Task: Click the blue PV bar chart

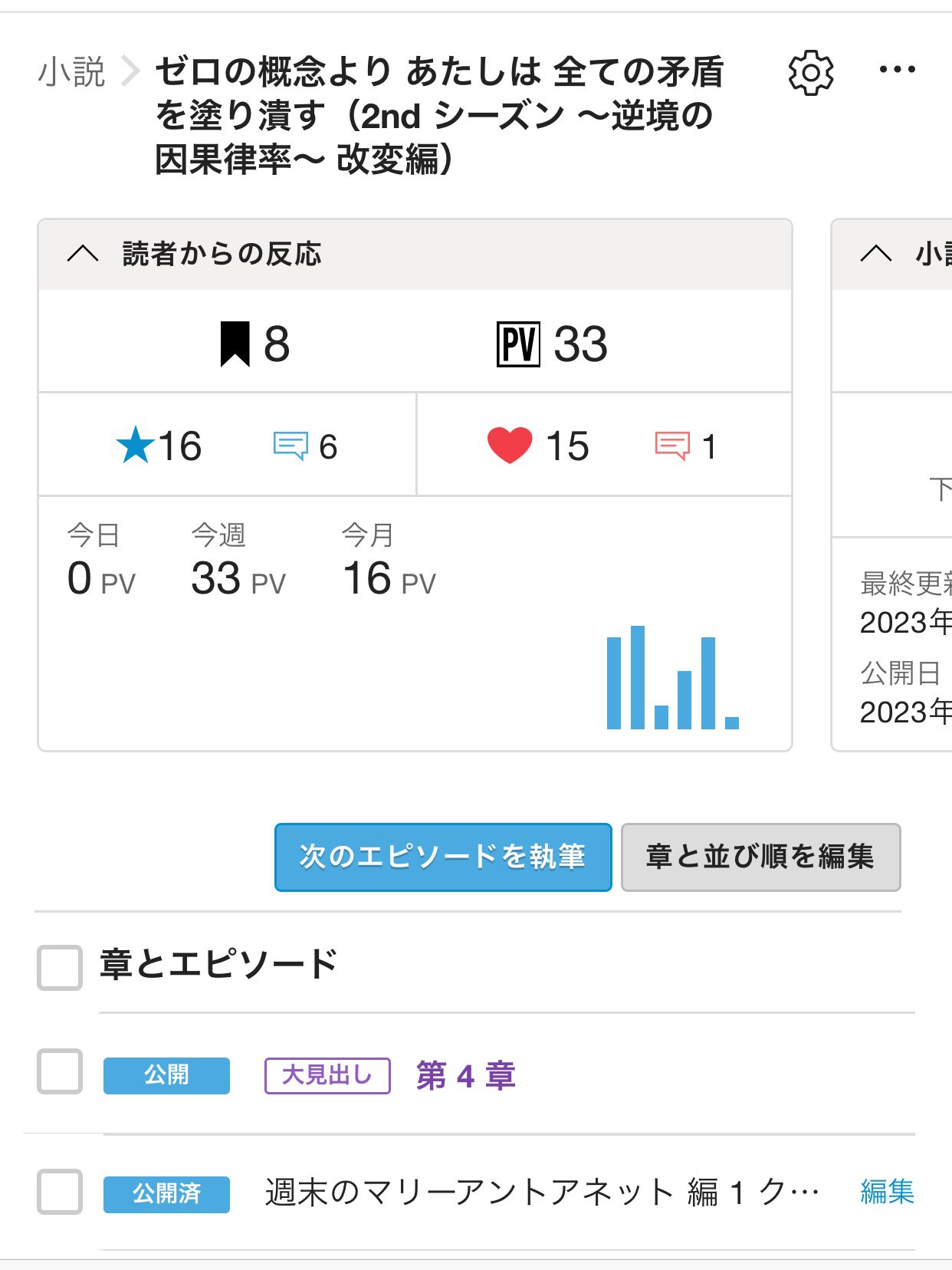Action: [x=672, y=678]
